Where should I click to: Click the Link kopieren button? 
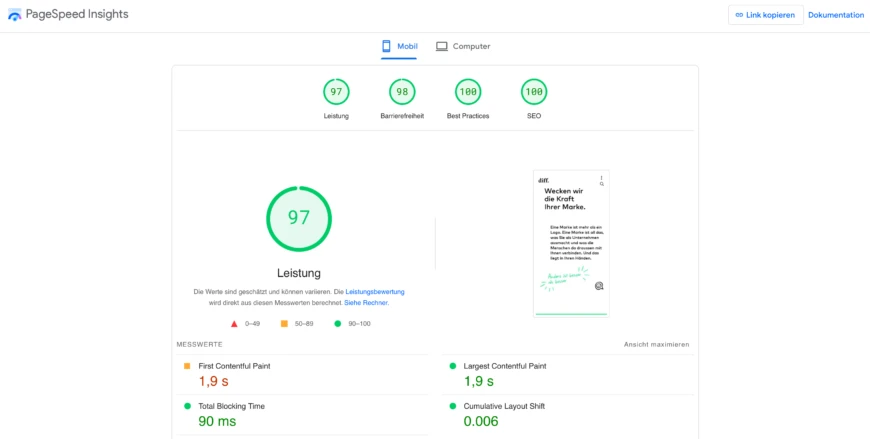pyautogui.click(x=765, y=15)
